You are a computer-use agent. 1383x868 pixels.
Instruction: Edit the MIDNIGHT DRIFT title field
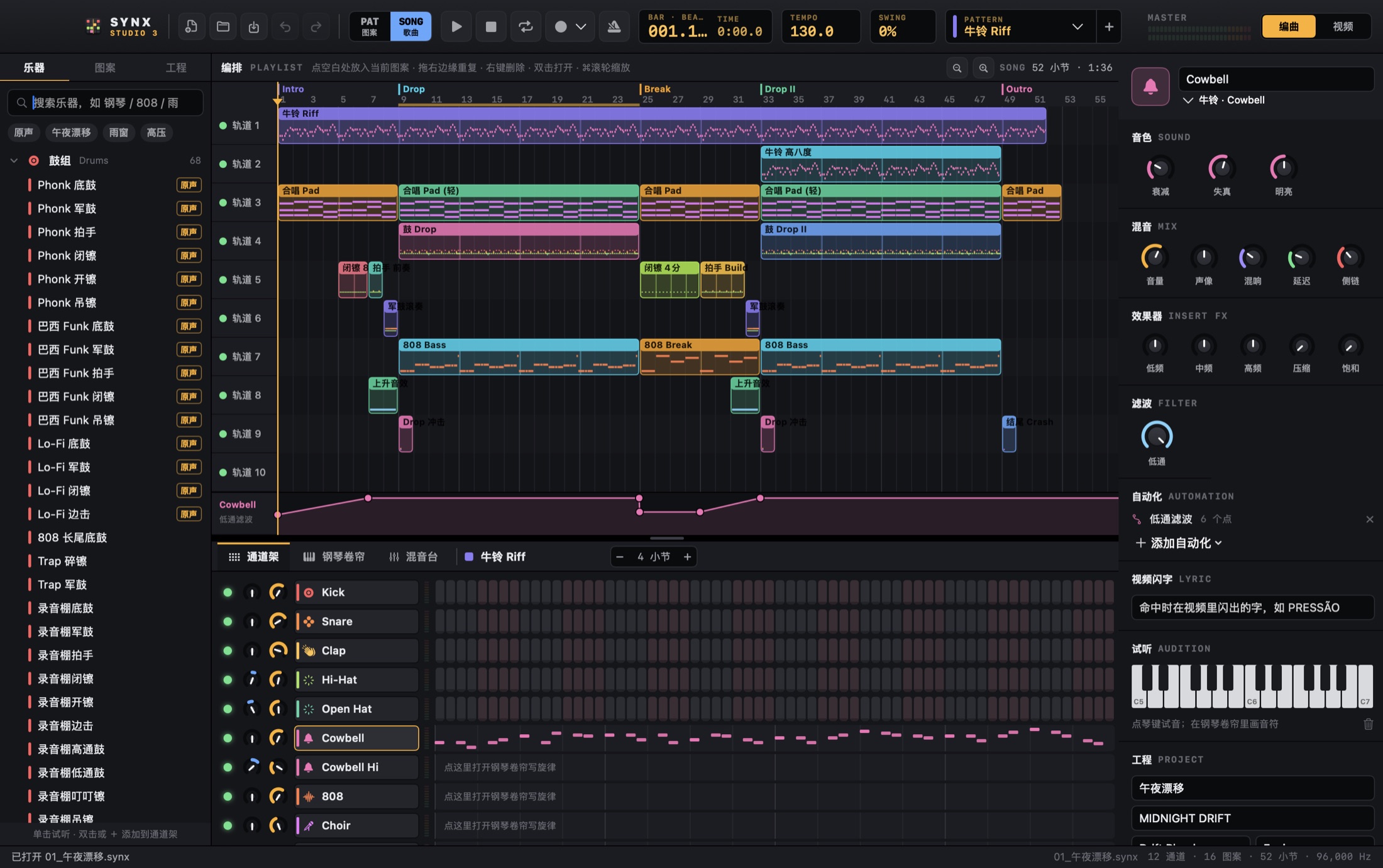point(1252,818)
